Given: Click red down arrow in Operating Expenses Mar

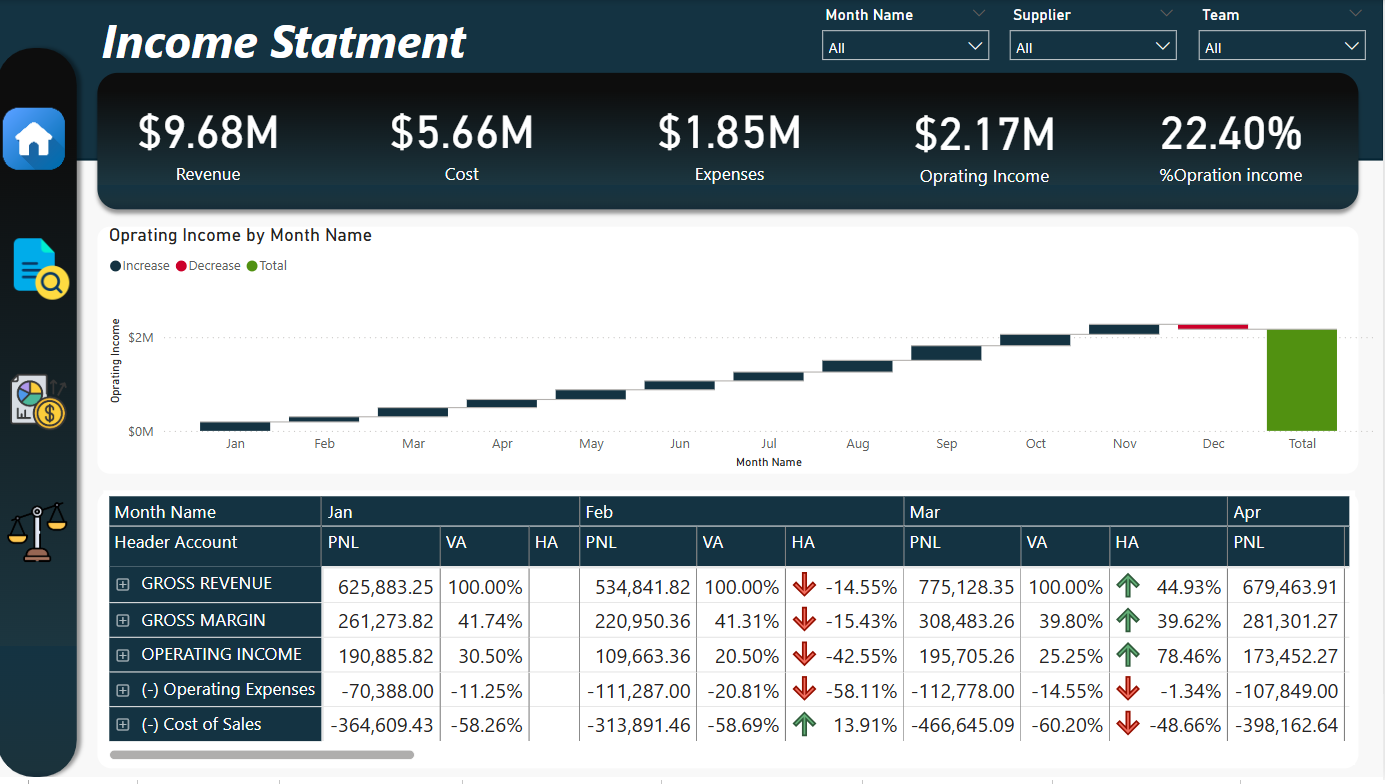Looking at the screenshot, I should tap(1128, 690).
